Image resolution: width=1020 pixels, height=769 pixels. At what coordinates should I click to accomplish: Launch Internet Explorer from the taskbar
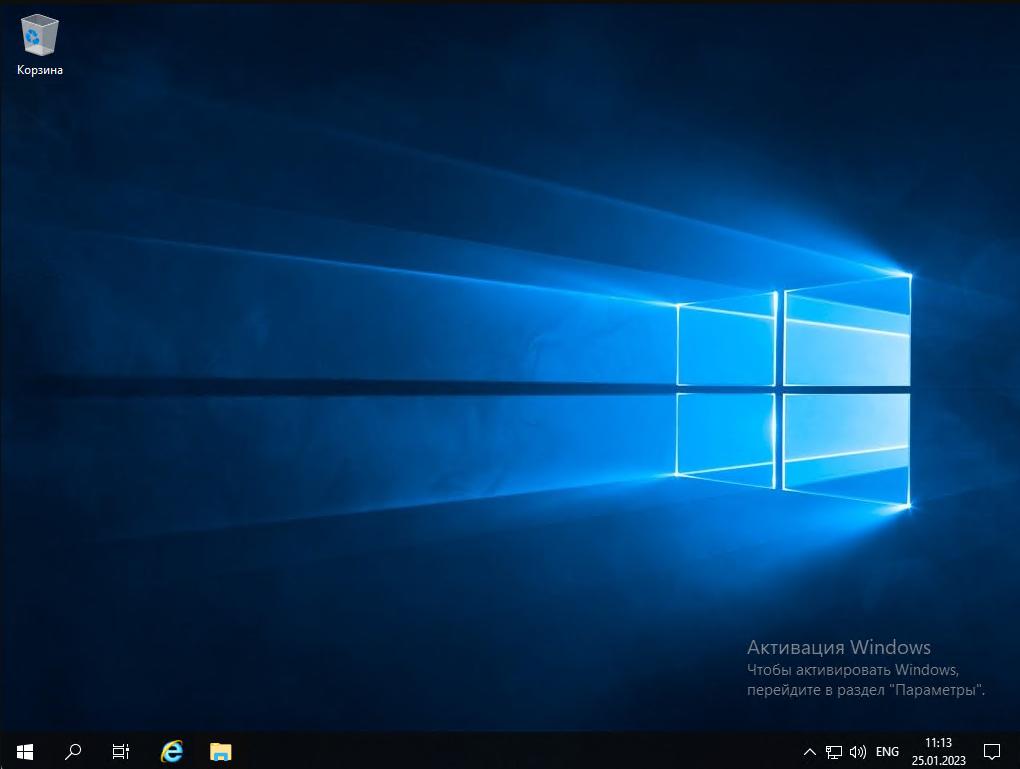point(170,751)
